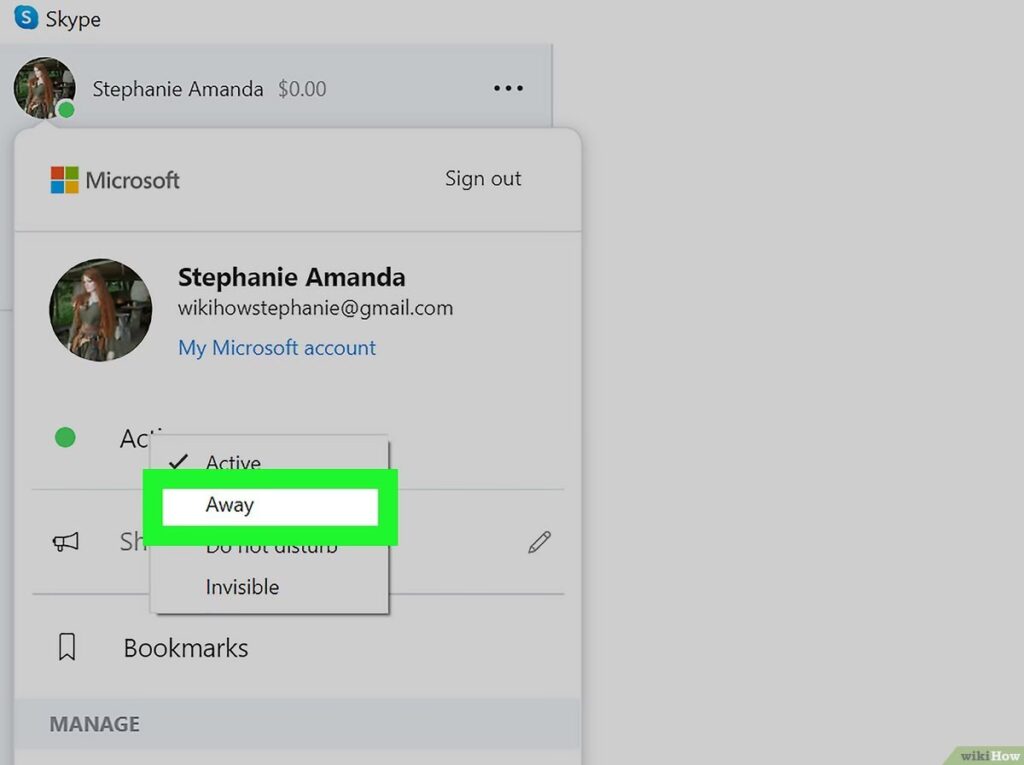Click the bookmark icon

click(x=67, y=648)
